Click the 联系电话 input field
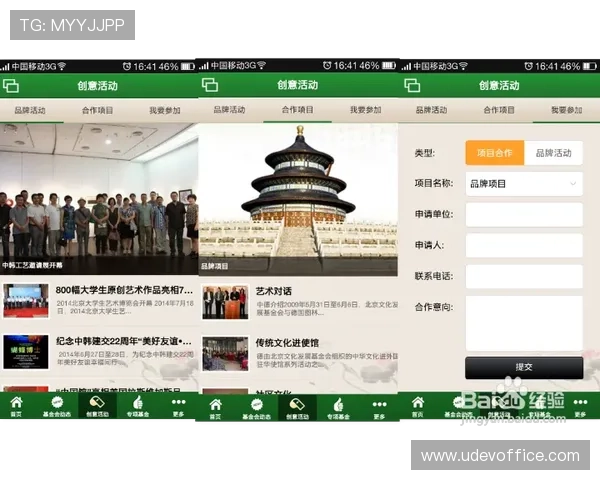This screenshot has height=480, width=600. pos(524,276)
